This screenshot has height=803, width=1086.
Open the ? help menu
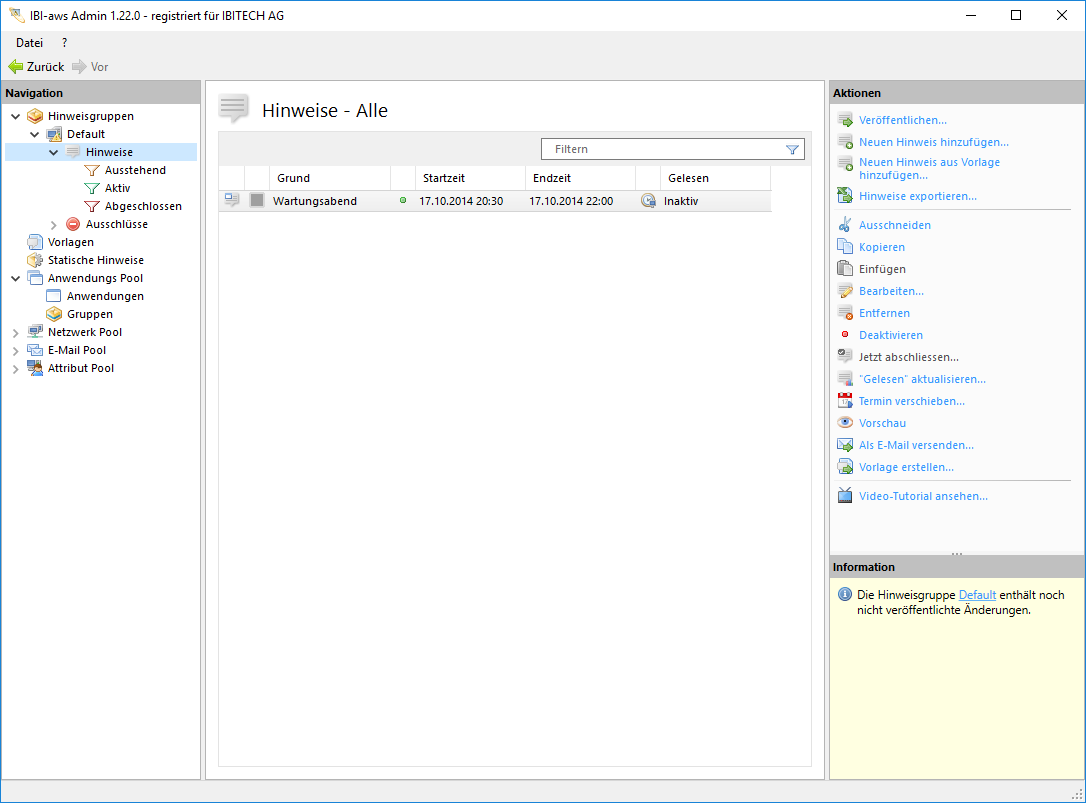click(x=65, y=43)
